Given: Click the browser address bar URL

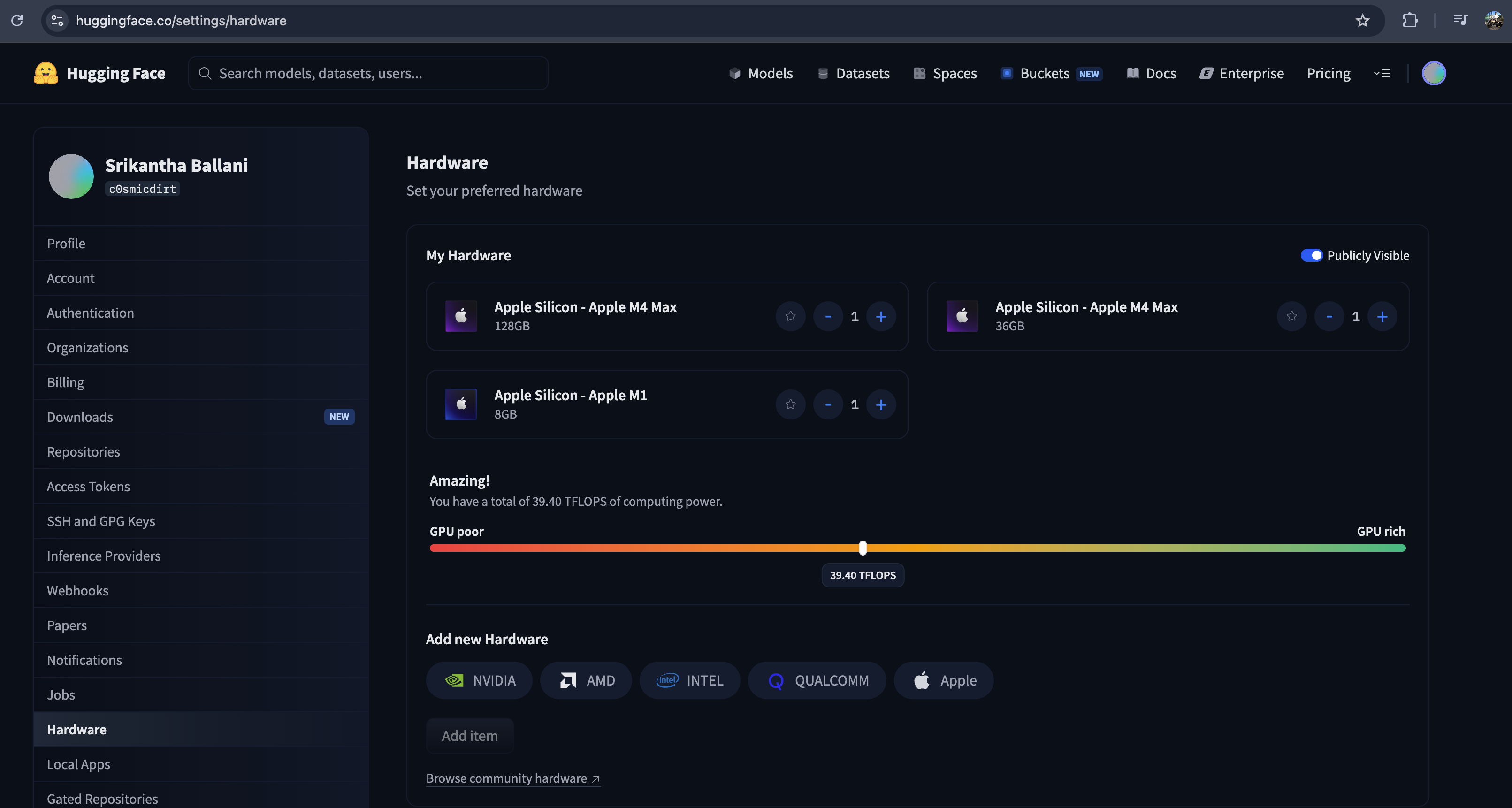Looking at the screenshot, I should pyautogui.click(x=181, y=21).
